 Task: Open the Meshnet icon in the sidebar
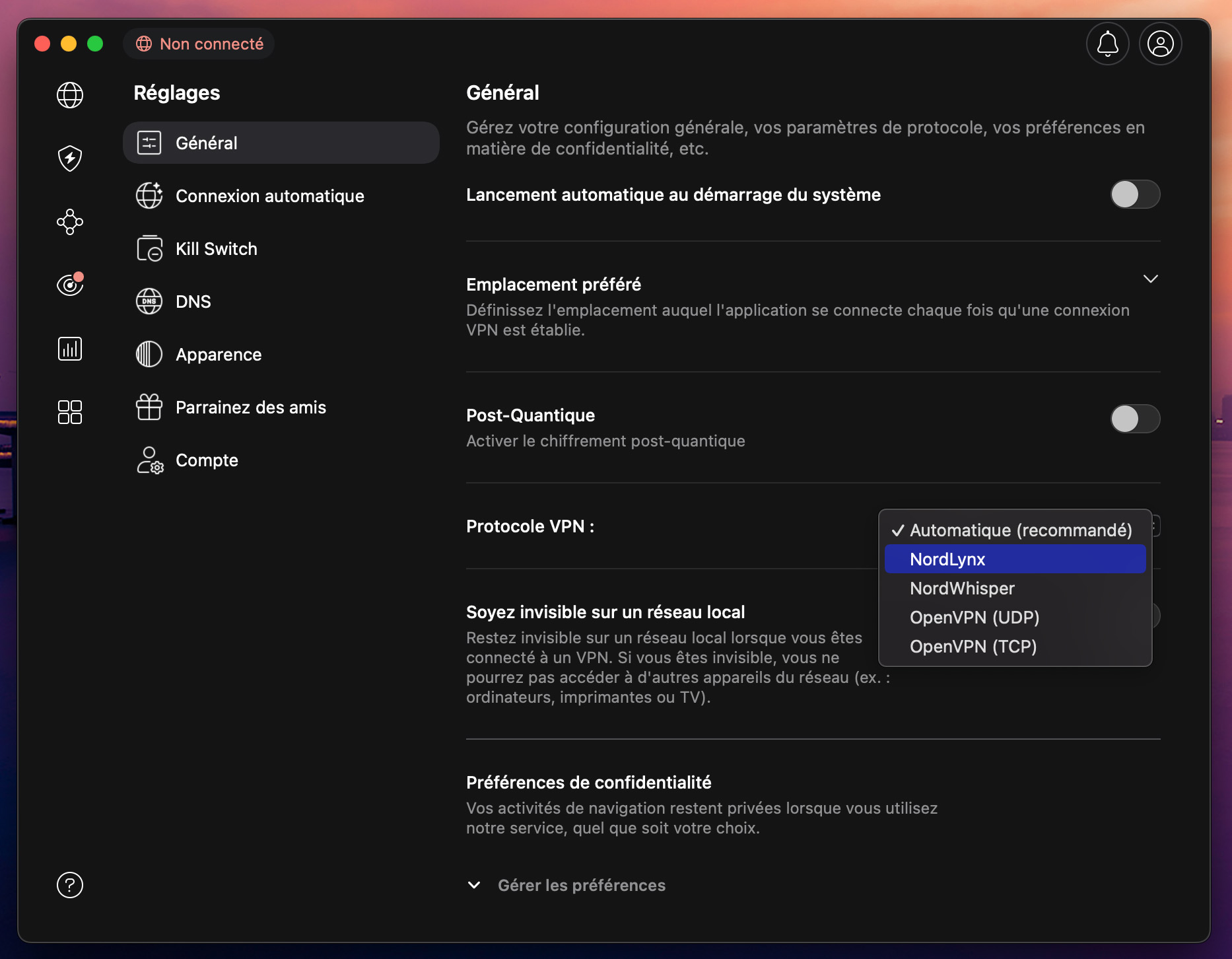[x=69, y=222]
